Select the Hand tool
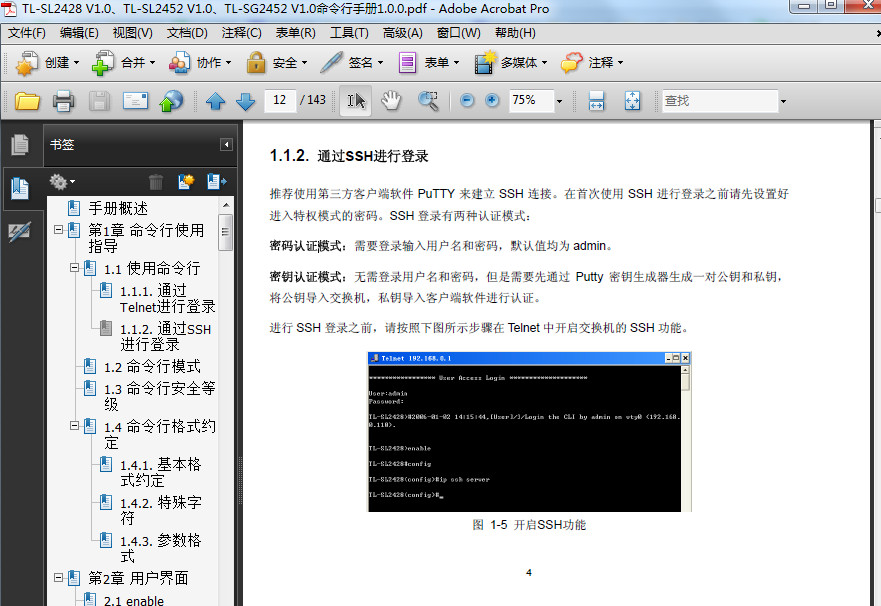881x606 pixels. tap(391, 101)
